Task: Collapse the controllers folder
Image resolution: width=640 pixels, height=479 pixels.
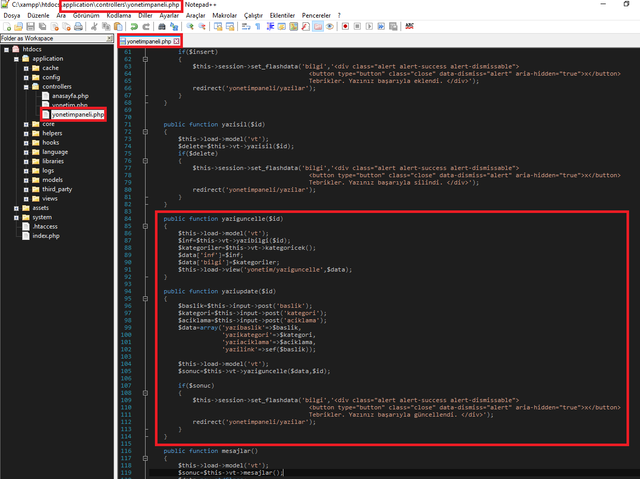Action: coord(26,87)
